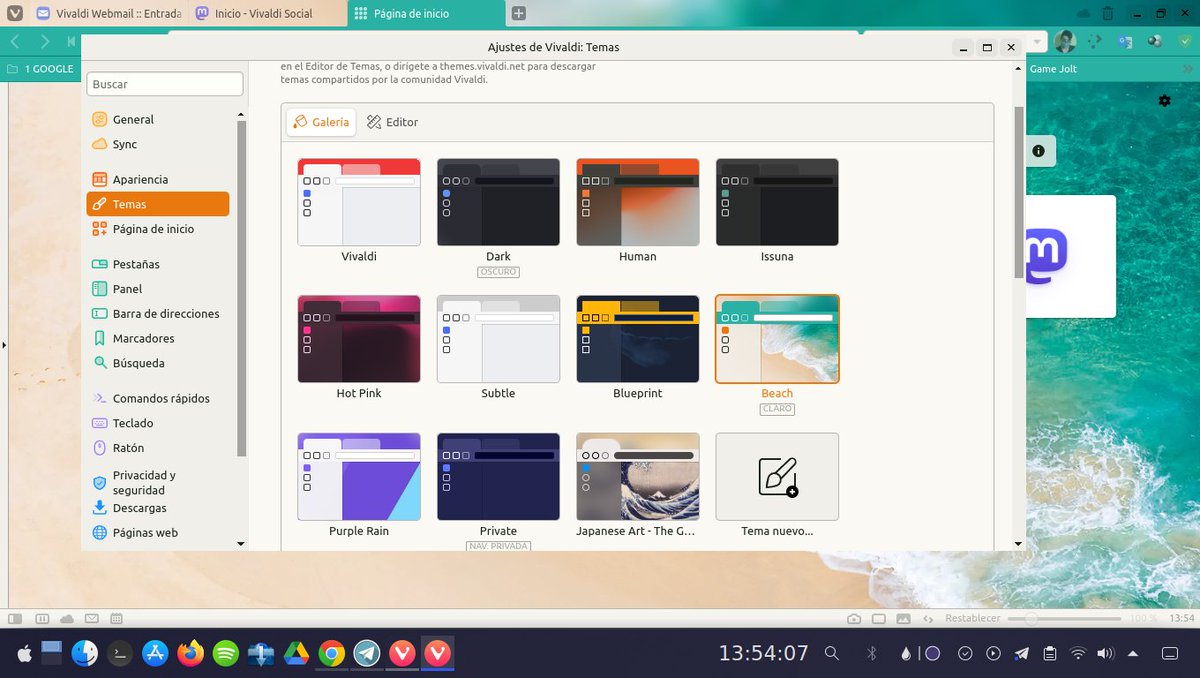Launch Telegram from the dock
This screenshot has width=1200, height=678.
coord(365,653)
